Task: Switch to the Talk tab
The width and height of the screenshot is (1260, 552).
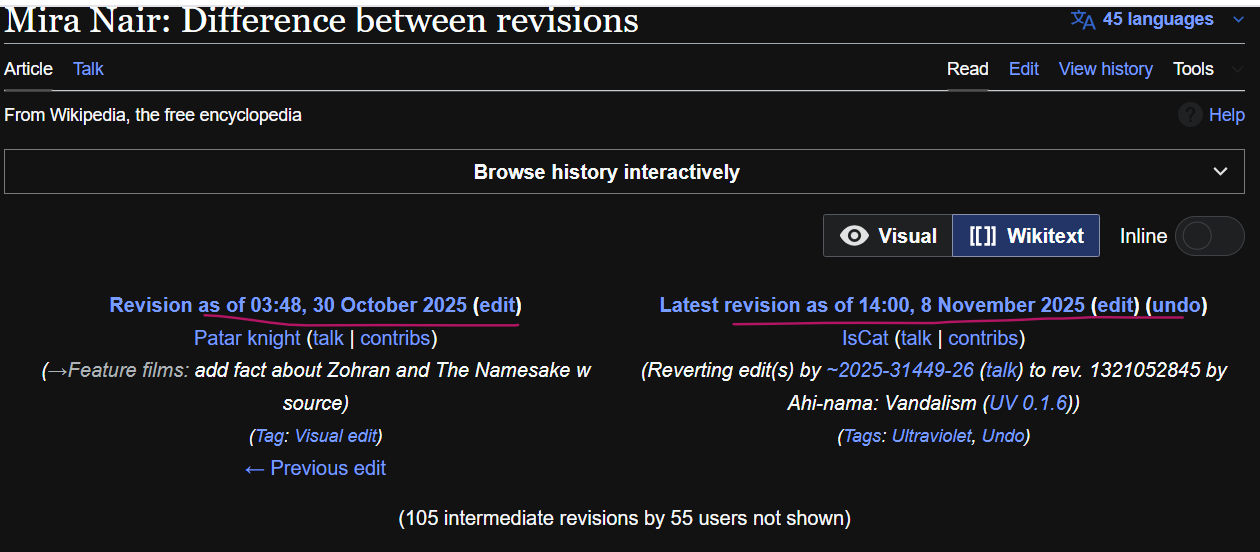Action: pos(88,69)
